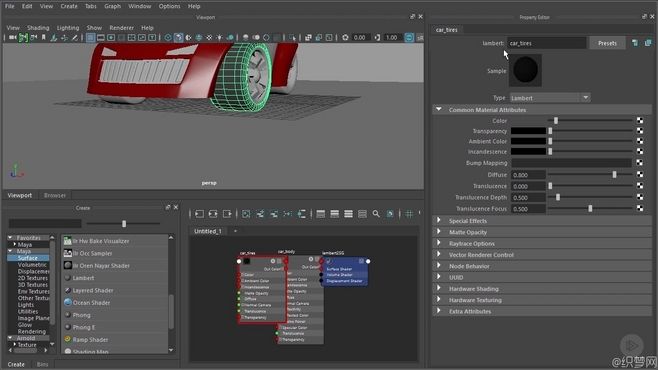Click the Diffuse value input field
This screenshot has width=658, height=370.
[528, 175]
